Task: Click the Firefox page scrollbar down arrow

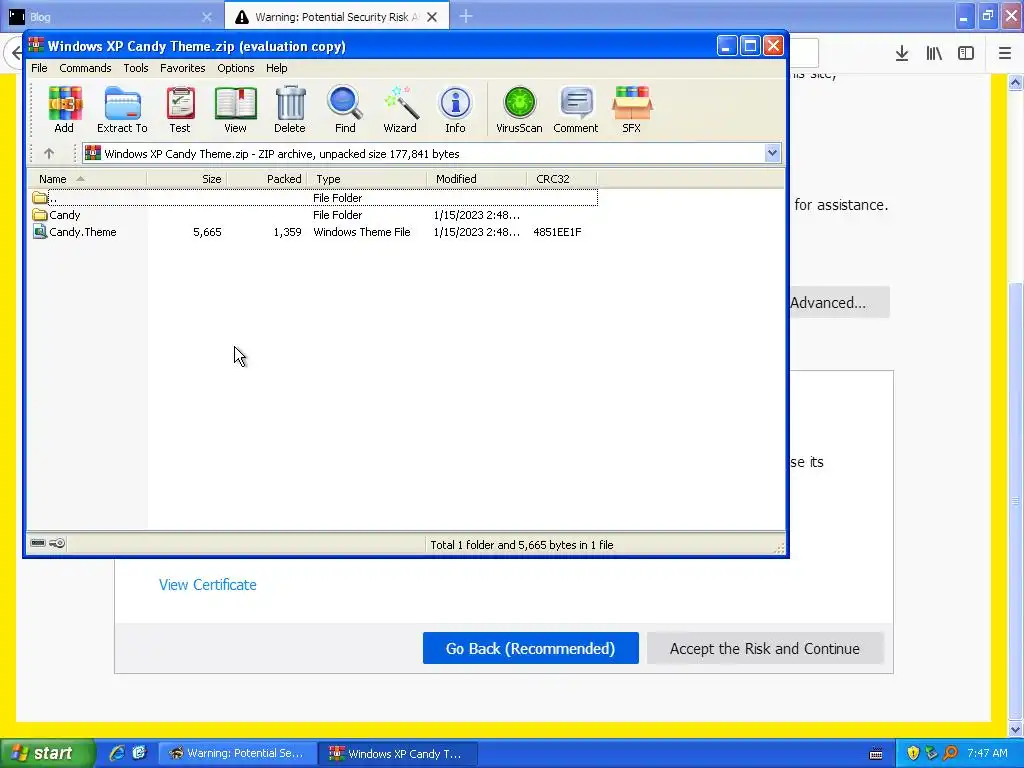Action: coord(1015,729)
